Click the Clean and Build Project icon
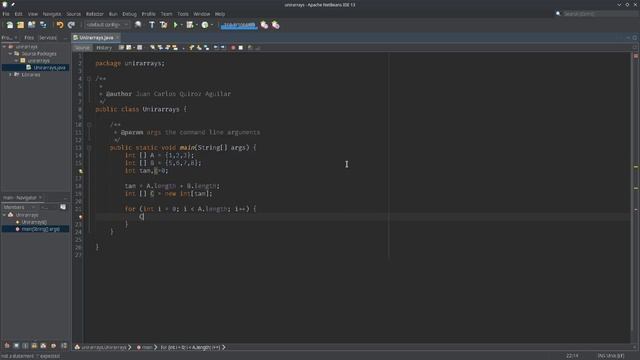The width and height of the screenshot is (640, 360). pos(163,25)
